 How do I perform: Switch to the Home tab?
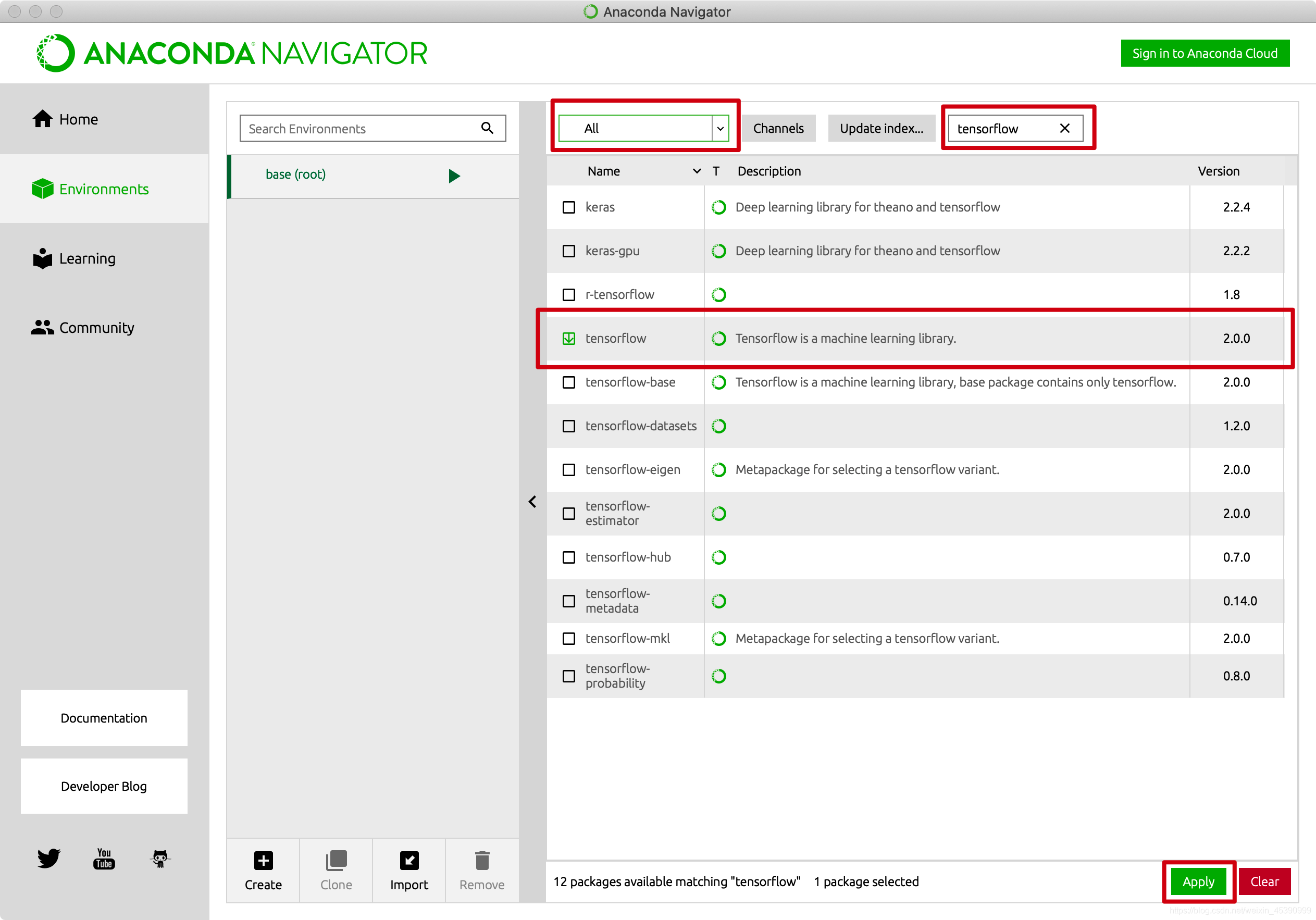click(79, 119)
